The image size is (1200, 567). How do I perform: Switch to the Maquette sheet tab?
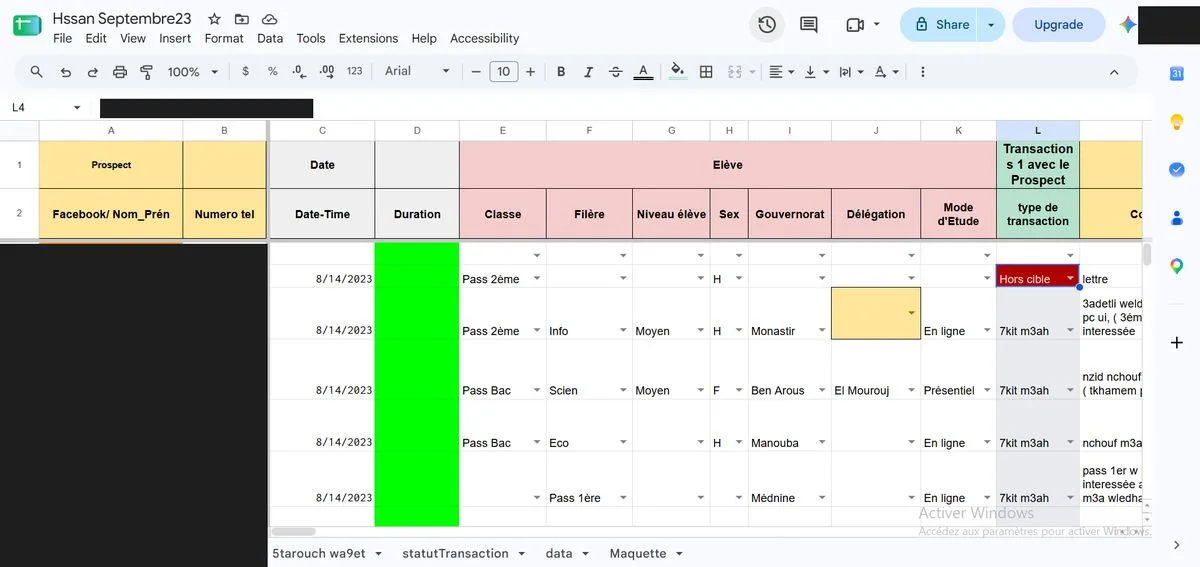[x=646, y=553]
